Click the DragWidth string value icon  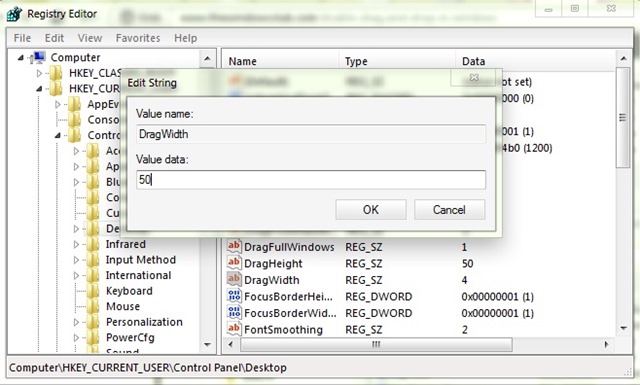(234, 279)
